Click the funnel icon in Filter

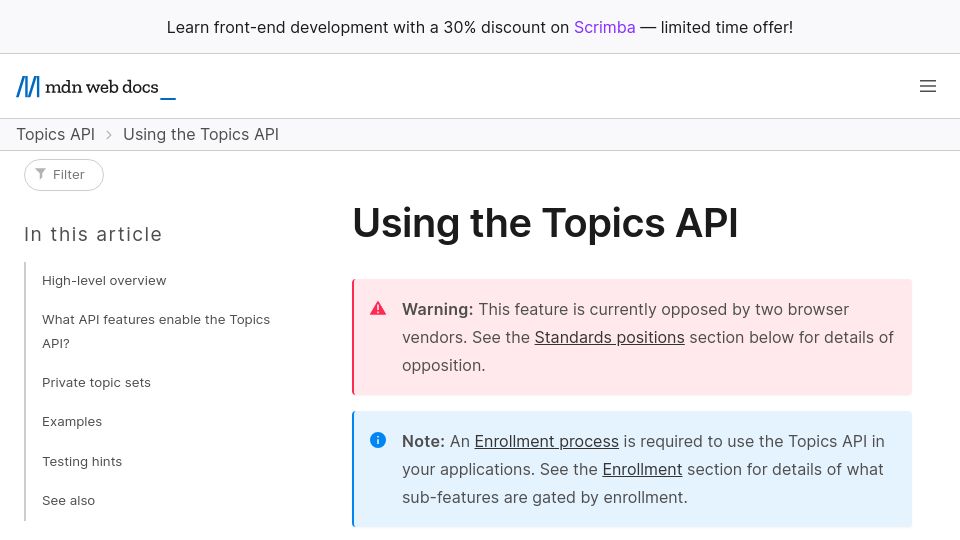click(x=40, y=174)
